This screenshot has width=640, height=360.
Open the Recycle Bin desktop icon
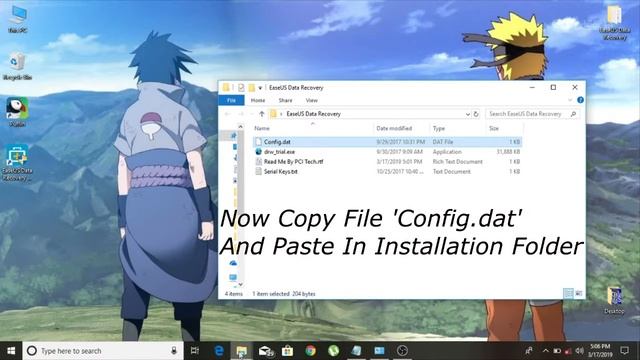coord(17,65)
